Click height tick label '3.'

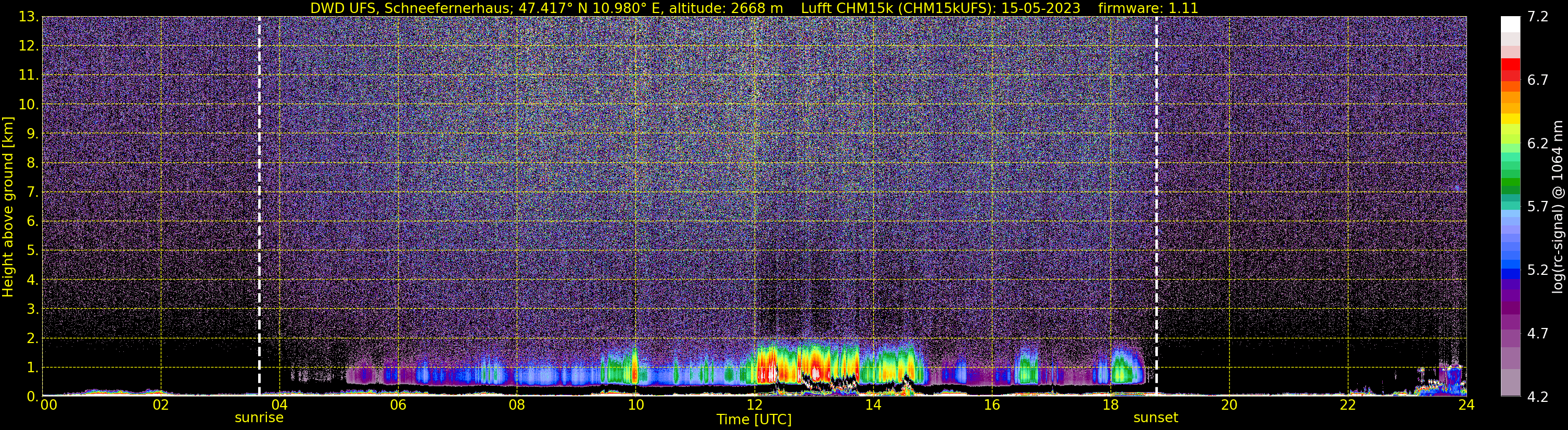[32, 309]
